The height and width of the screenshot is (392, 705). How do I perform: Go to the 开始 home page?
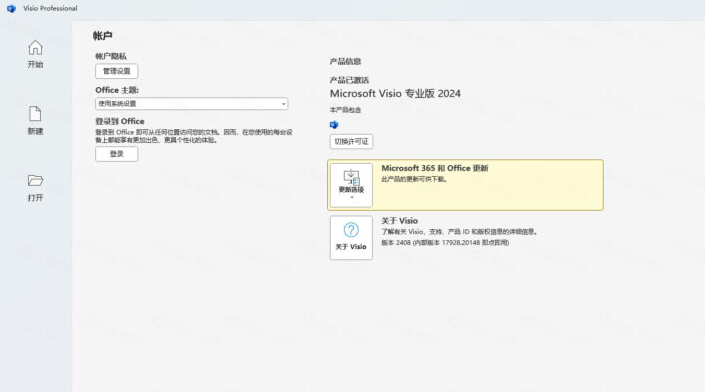[35, 54]
